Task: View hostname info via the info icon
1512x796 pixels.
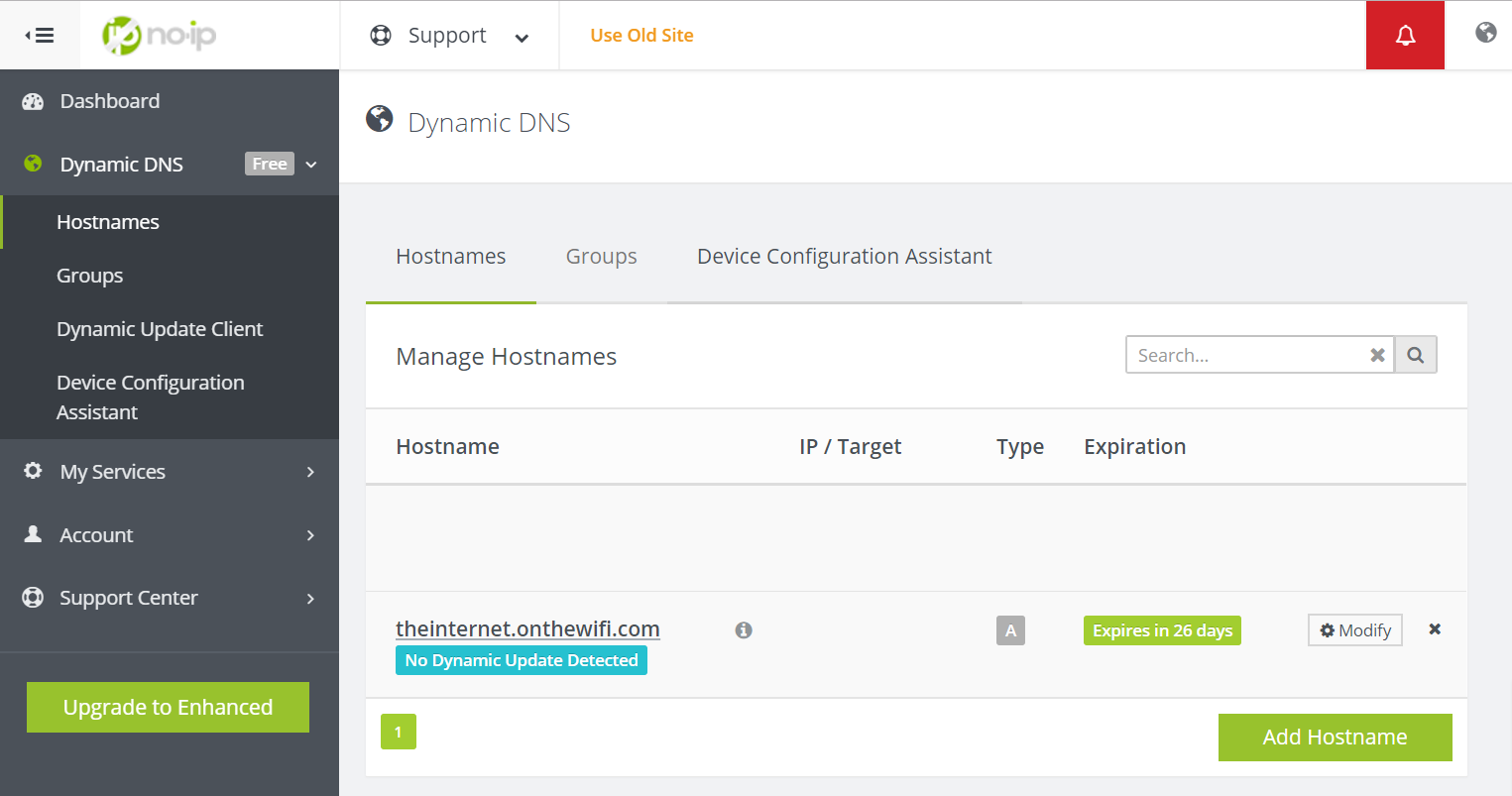Action: [744, 629]
